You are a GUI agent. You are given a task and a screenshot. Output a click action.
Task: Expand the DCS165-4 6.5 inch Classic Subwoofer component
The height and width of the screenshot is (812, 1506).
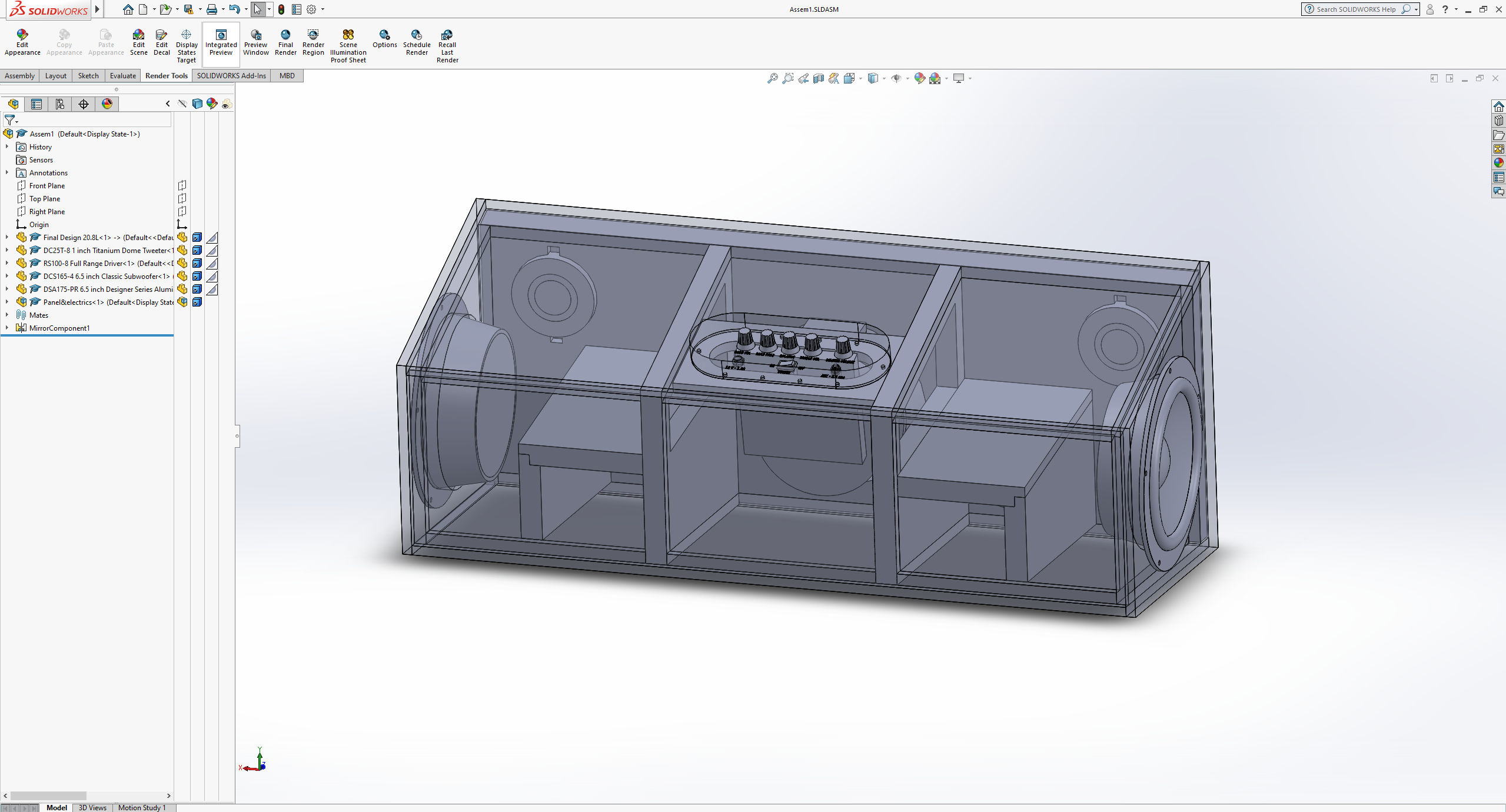6,276
